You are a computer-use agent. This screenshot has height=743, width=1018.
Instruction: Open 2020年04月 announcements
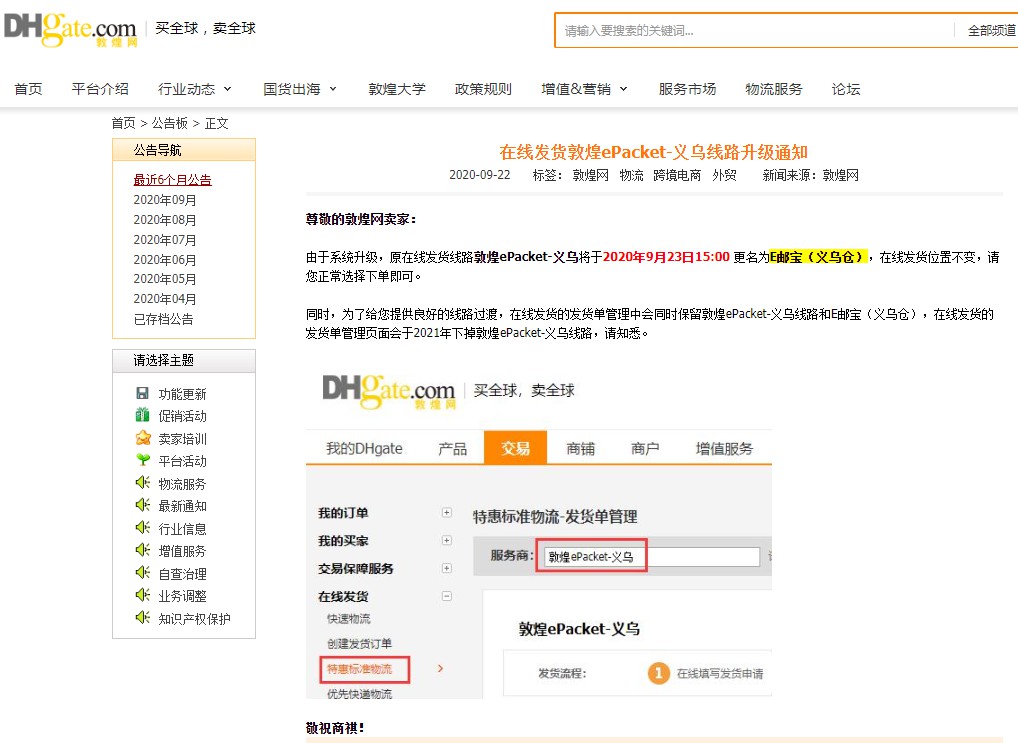(x=165, y=299)
